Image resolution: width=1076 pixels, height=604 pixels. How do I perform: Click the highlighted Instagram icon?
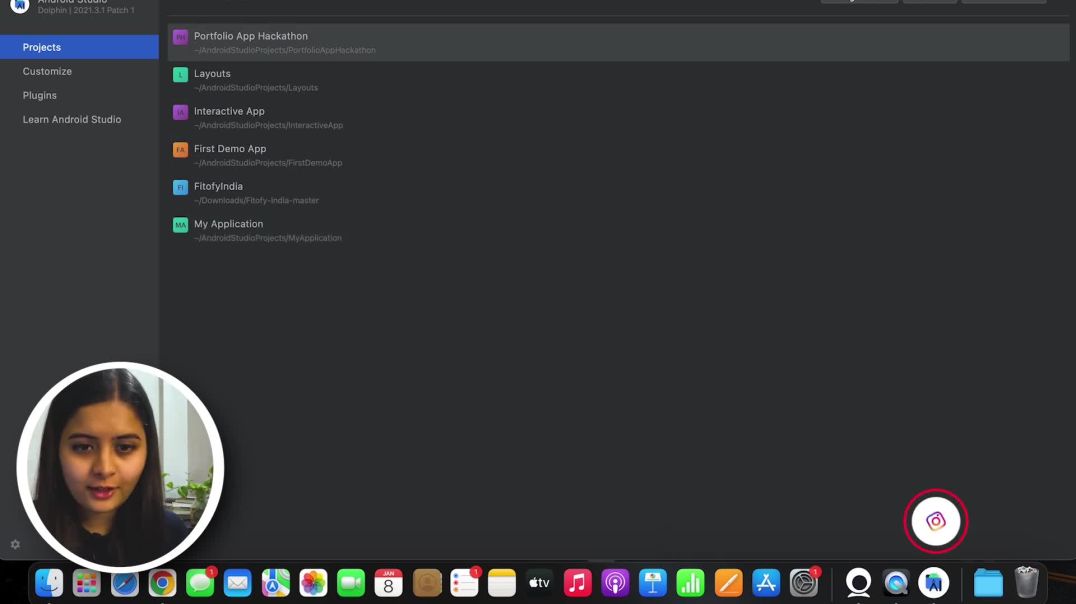935,521
